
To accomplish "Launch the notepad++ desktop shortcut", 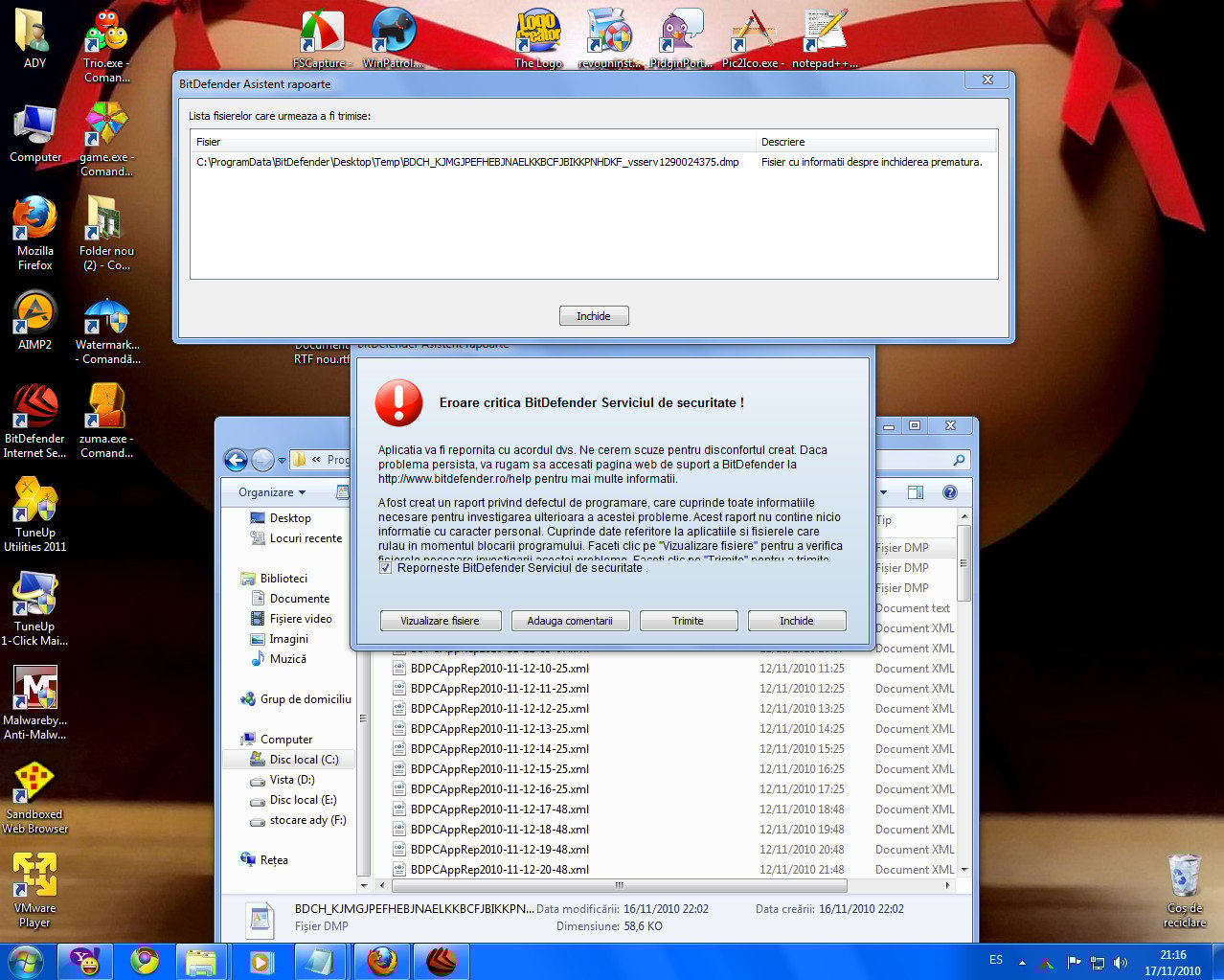I will (x=825, y=39).
